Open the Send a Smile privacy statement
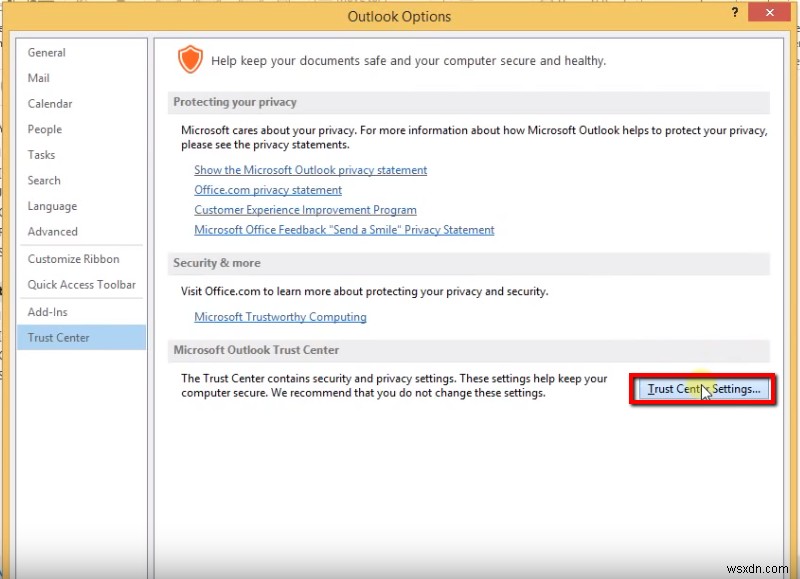This screenshot has width=800, height=579. (x=344, y=230)
